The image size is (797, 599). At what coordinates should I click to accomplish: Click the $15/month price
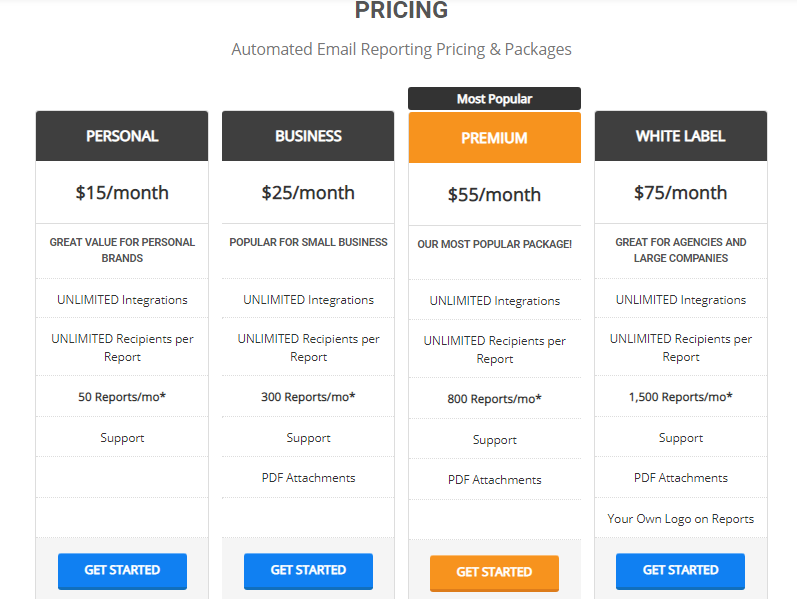point(122,193)
